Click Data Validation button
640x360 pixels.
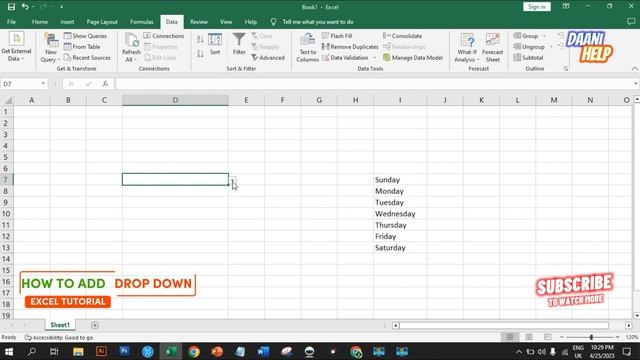click(345, 58)
